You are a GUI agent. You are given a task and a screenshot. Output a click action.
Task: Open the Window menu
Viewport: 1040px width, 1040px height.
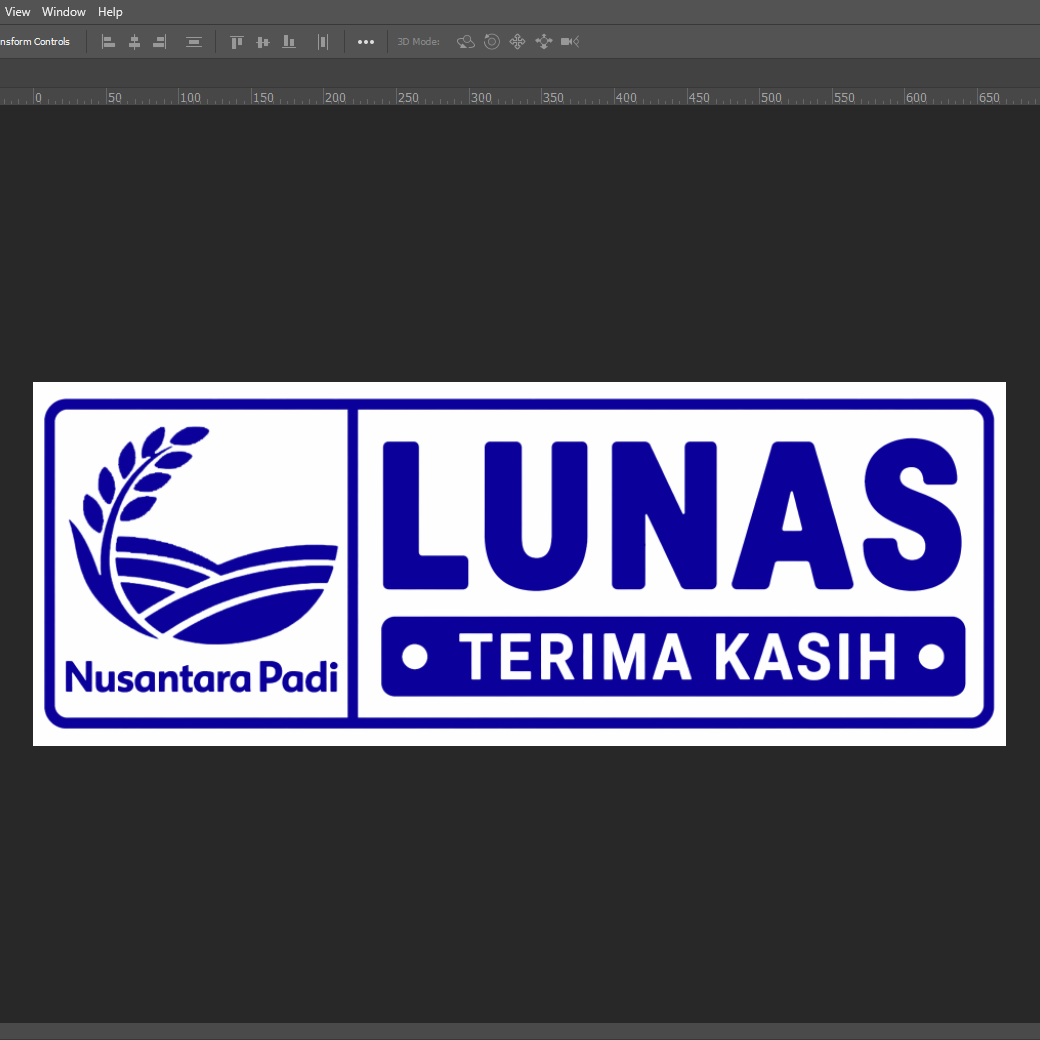[64, 12]
